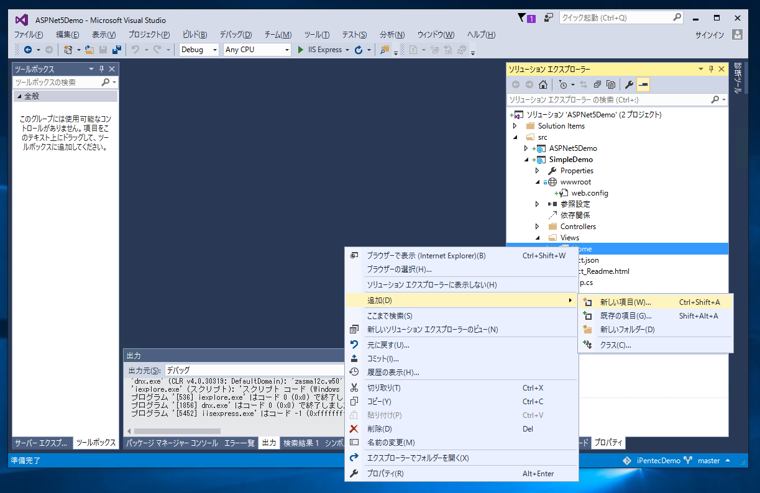Click the サインイン link

pos(710,35)
